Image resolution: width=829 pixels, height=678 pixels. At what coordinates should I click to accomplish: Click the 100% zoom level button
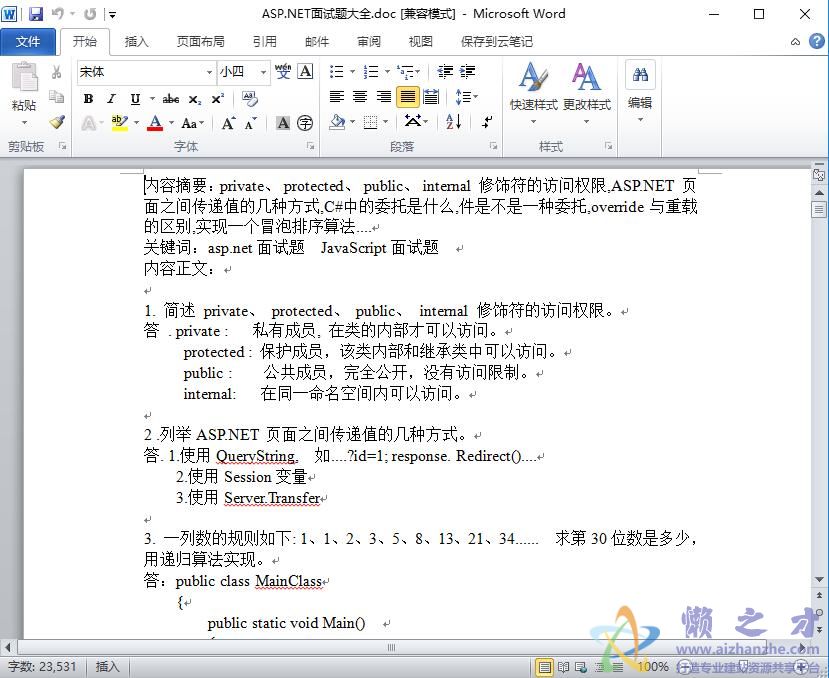[x=653, y=667]
